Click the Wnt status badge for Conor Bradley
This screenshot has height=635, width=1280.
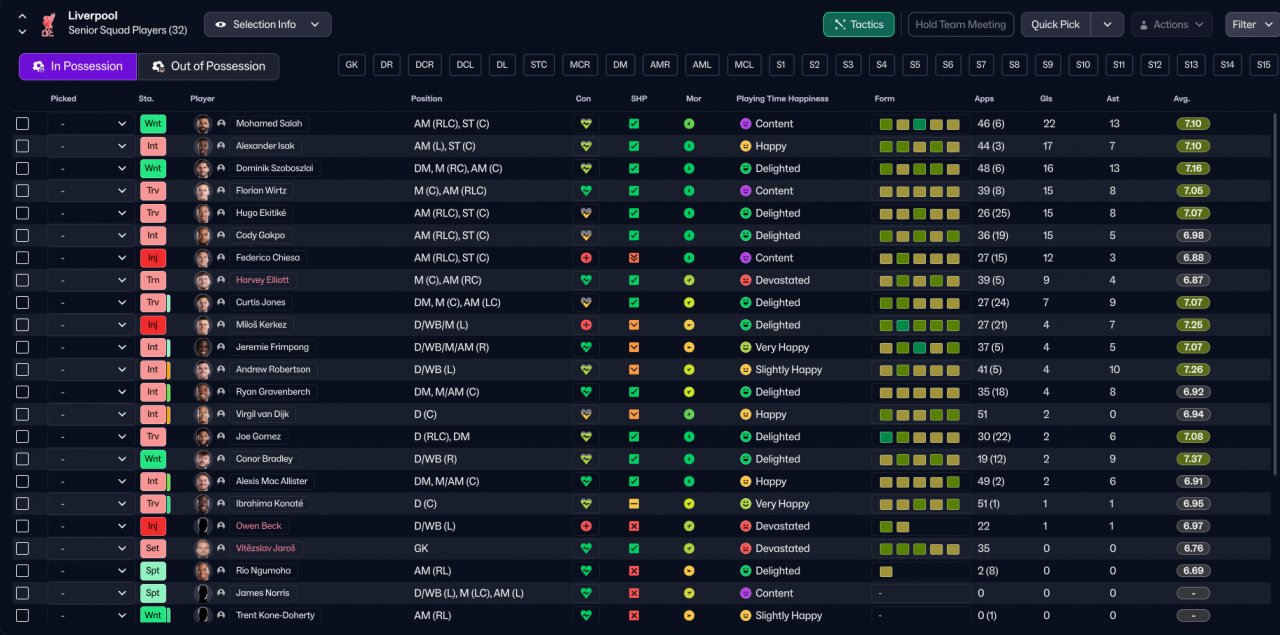pos(153,459)
